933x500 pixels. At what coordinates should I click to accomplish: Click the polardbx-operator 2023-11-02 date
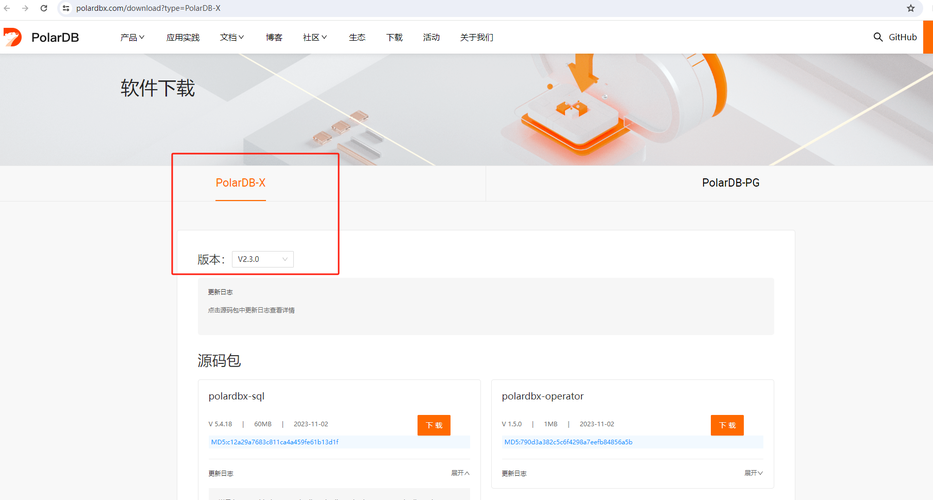597,424
